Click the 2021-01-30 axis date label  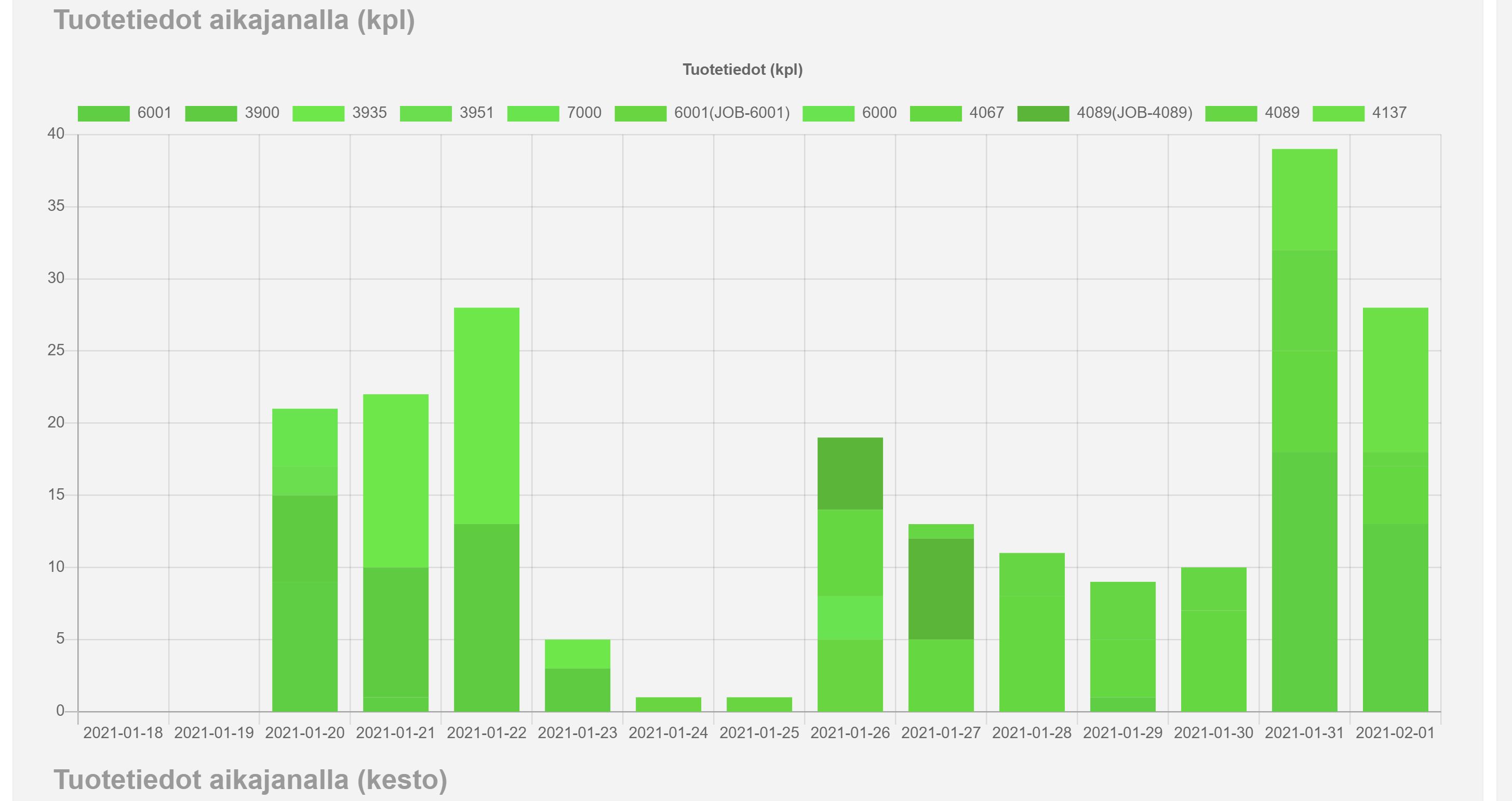pos(1213,733)
